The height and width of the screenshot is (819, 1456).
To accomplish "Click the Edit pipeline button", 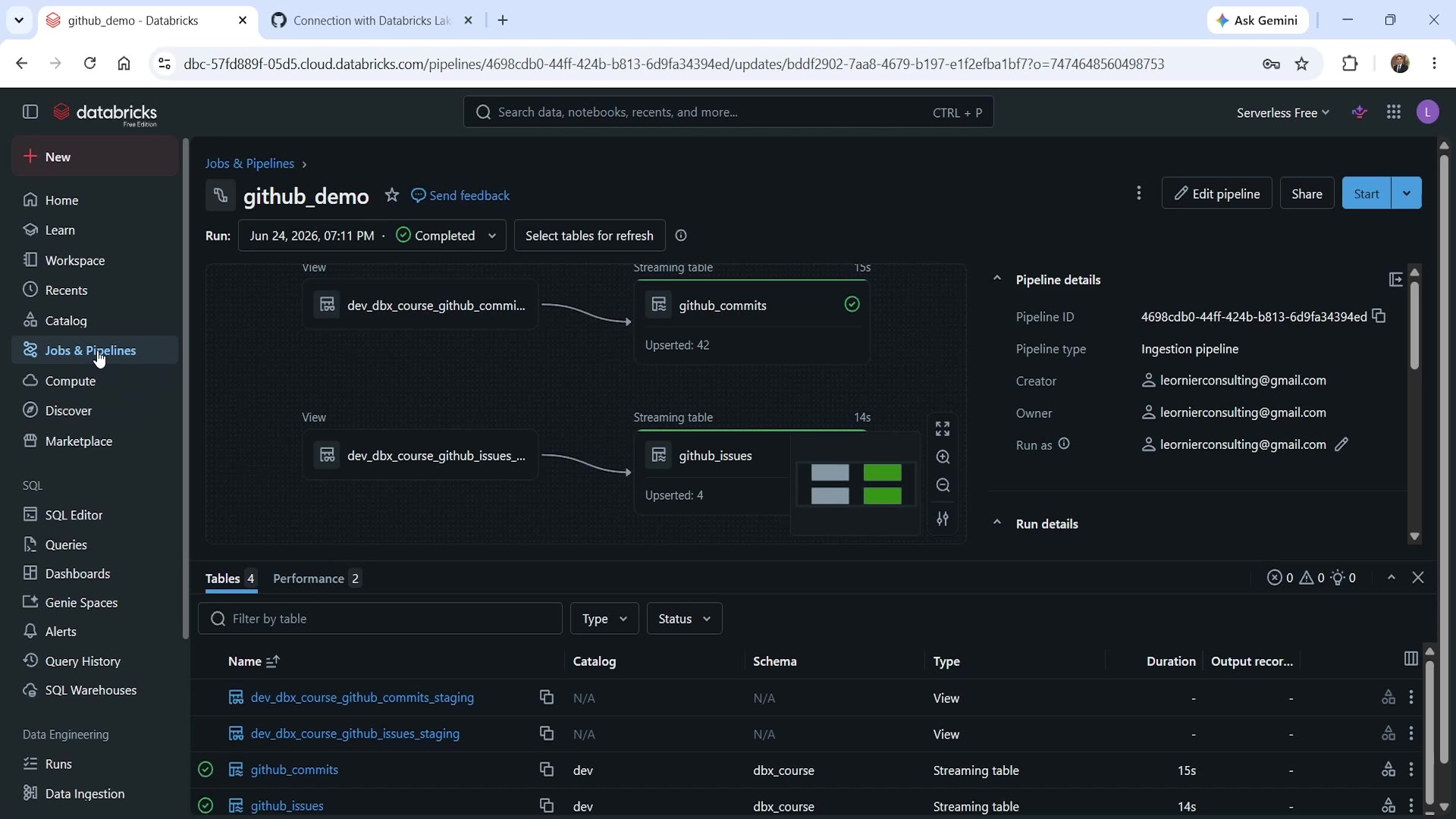I will [x=1216, y=193].
